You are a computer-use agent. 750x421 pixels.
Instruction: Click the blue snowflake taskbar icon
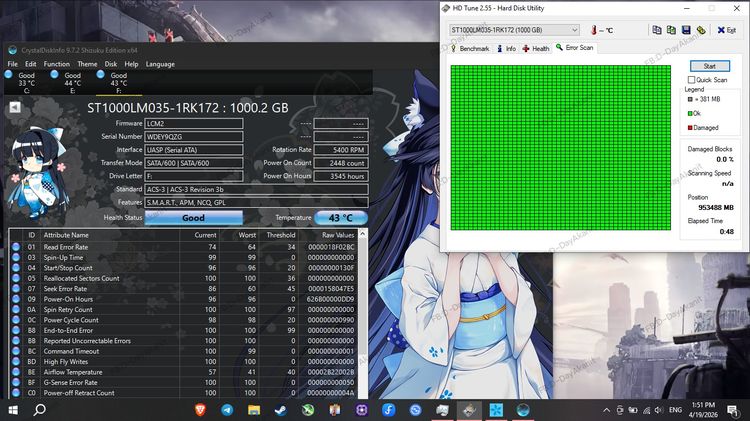click(x=496, y=410)
